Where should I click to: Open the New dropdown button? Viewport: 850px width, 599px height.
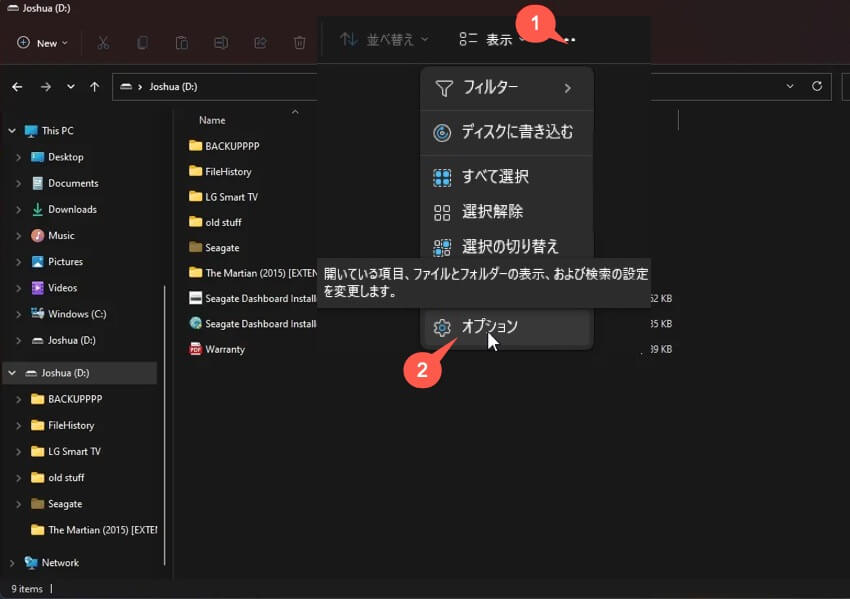[x=42, y=43]
